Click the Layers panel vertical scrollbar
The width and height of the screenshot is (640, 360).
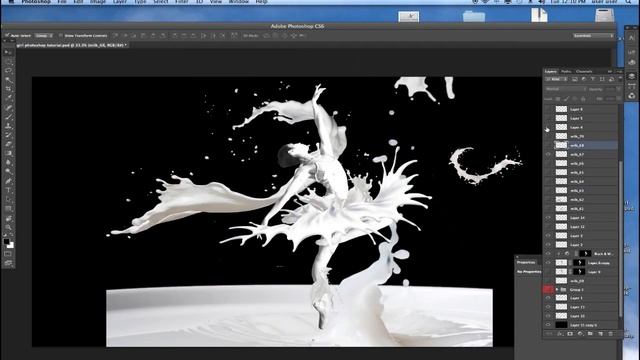pyautogui.click(x=621, y=239)
